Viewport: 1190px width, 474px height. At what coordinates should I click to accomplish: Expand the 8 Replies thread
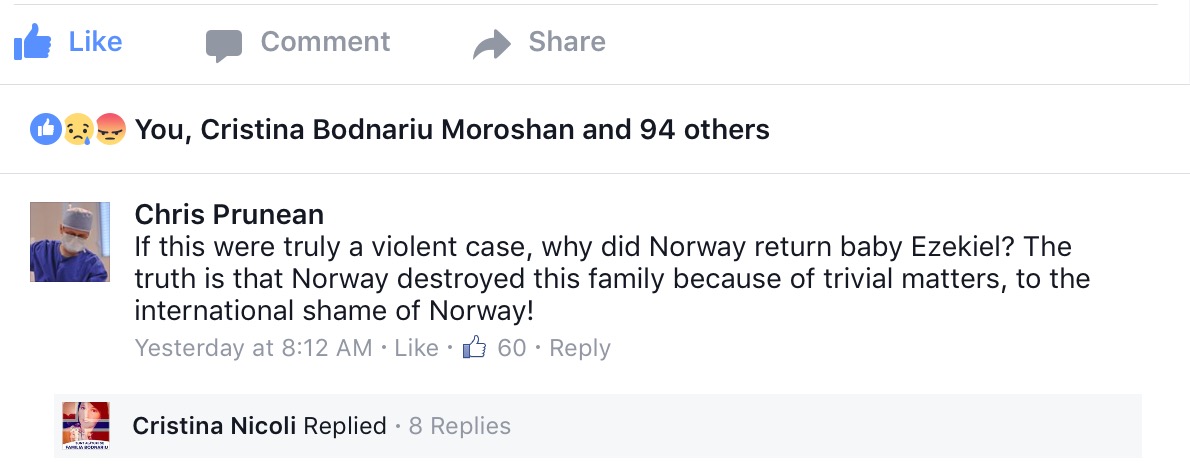pos(459,426)
